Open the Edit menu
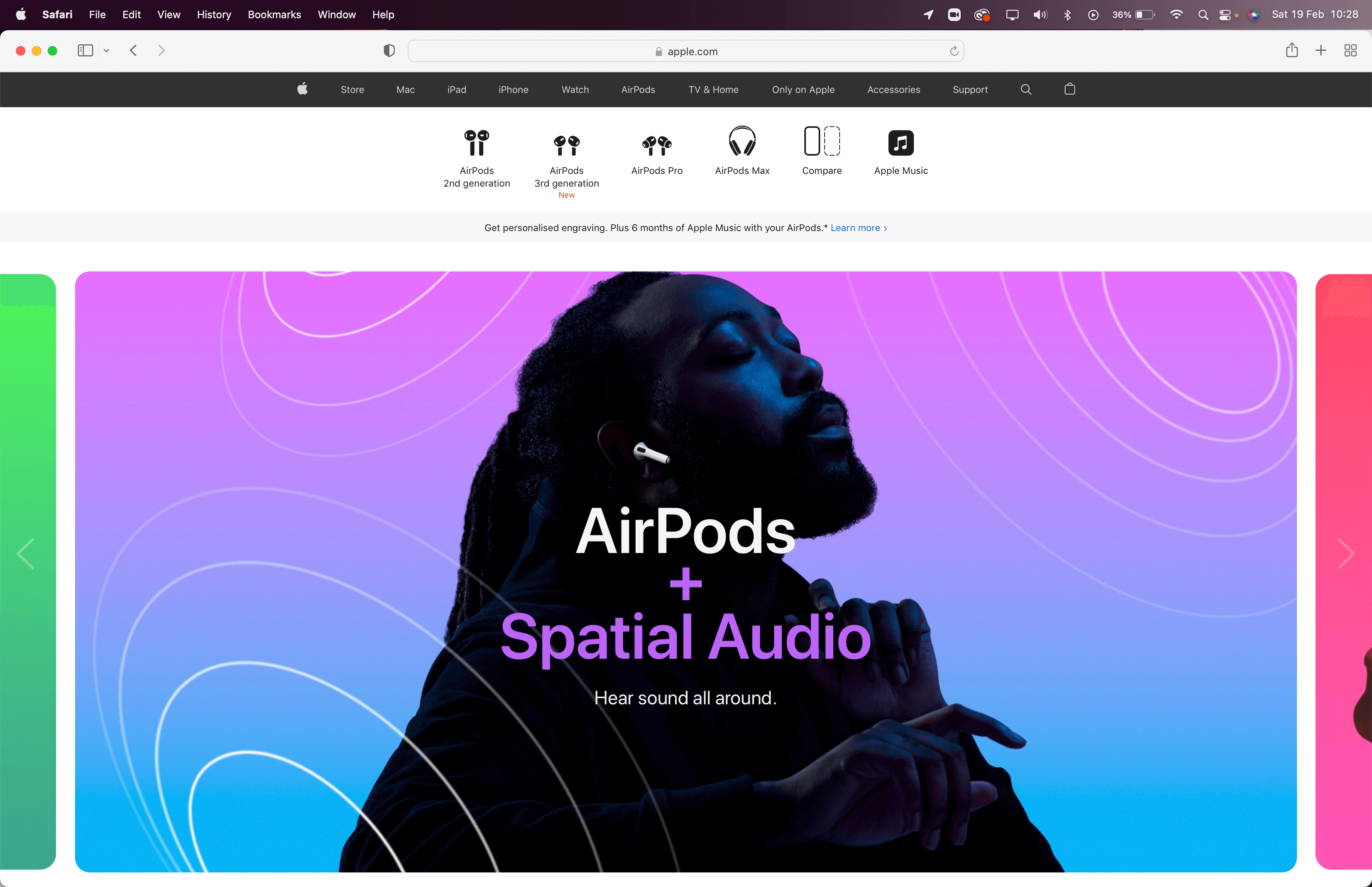The width and height of the screenshot is (1372, 887). tap(131, 14)
